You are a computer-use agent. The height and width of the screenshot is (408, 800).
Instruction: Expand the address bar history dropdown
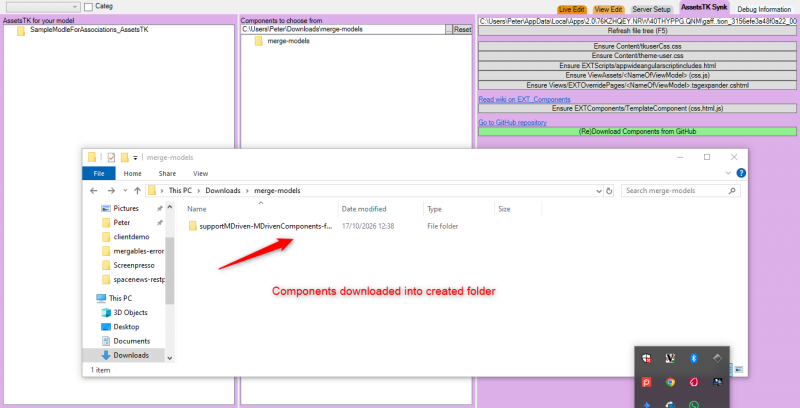pyautogui.click(x=599, y=191)
